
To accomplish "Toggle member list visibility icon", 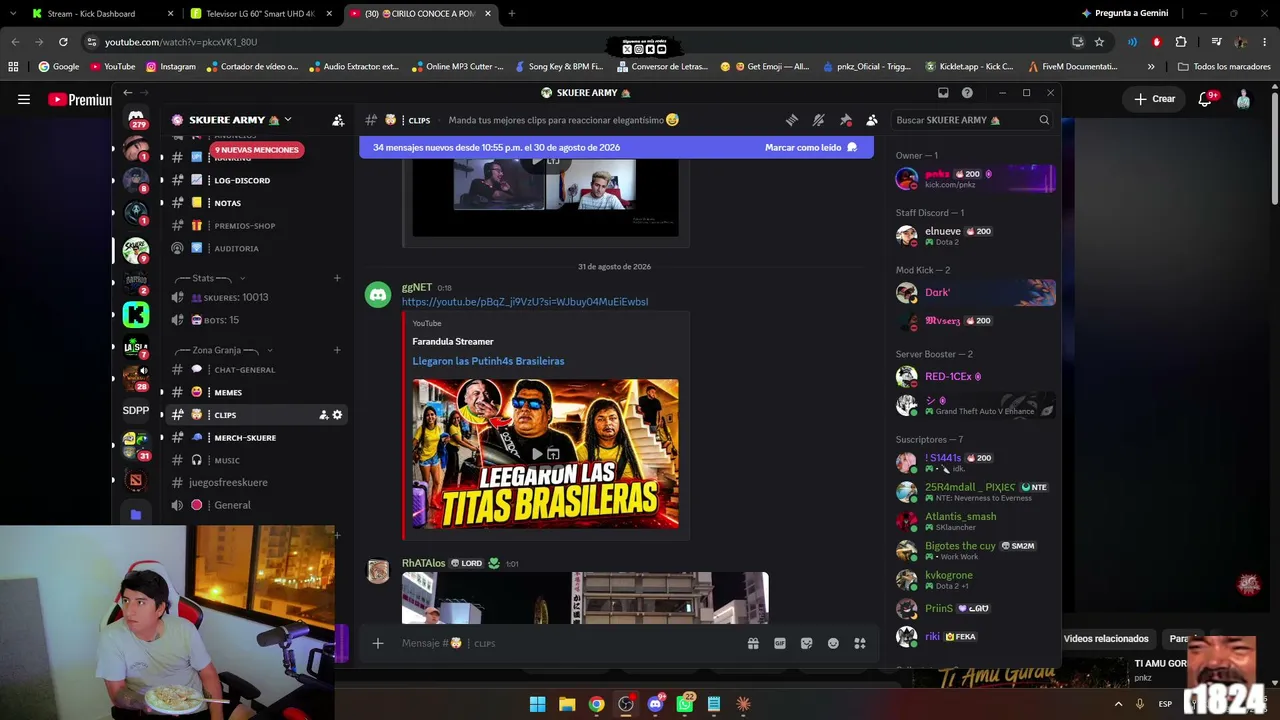I will point(872,120).
